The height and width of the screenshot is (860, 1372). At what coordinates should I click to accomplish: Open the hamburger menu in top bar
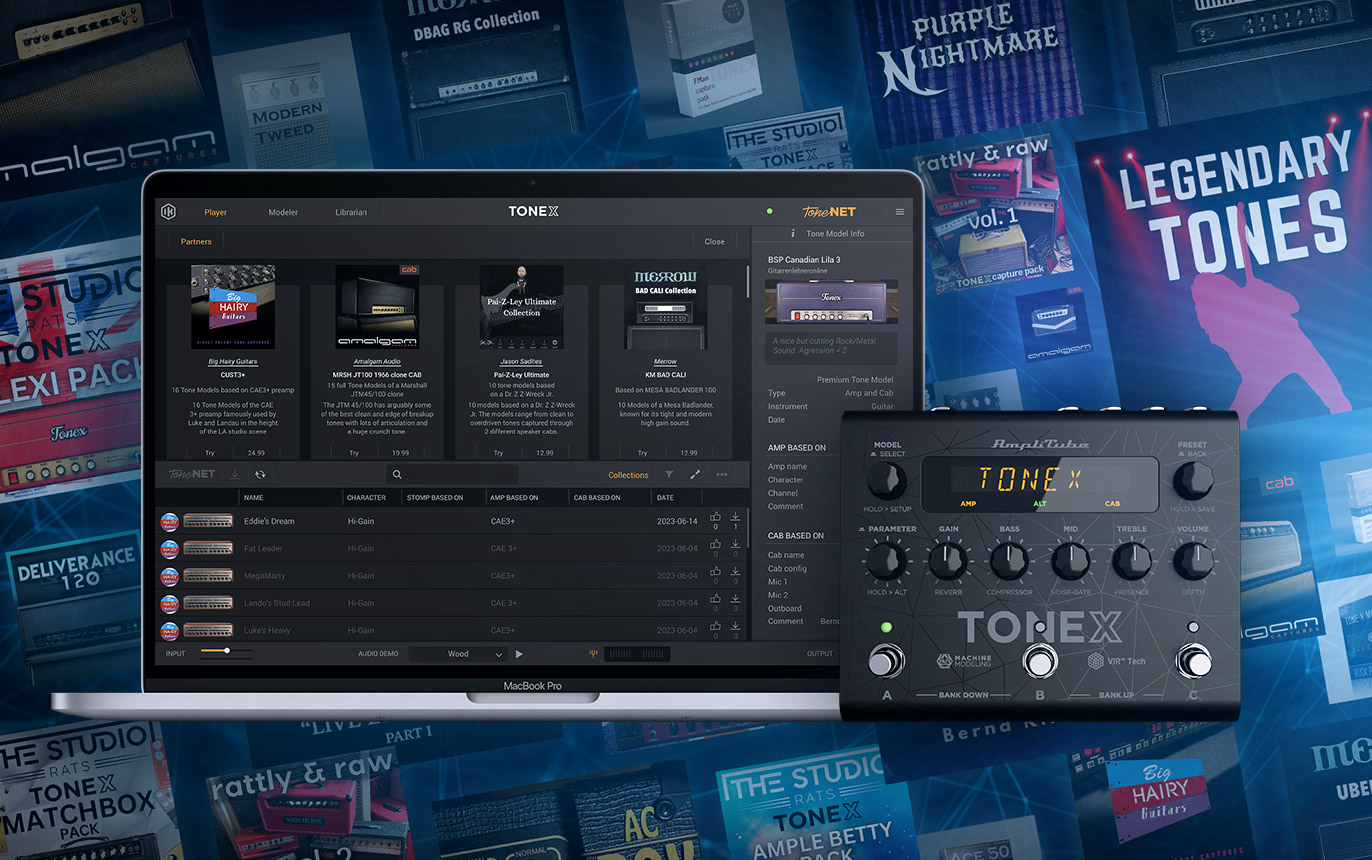(900, 212)
